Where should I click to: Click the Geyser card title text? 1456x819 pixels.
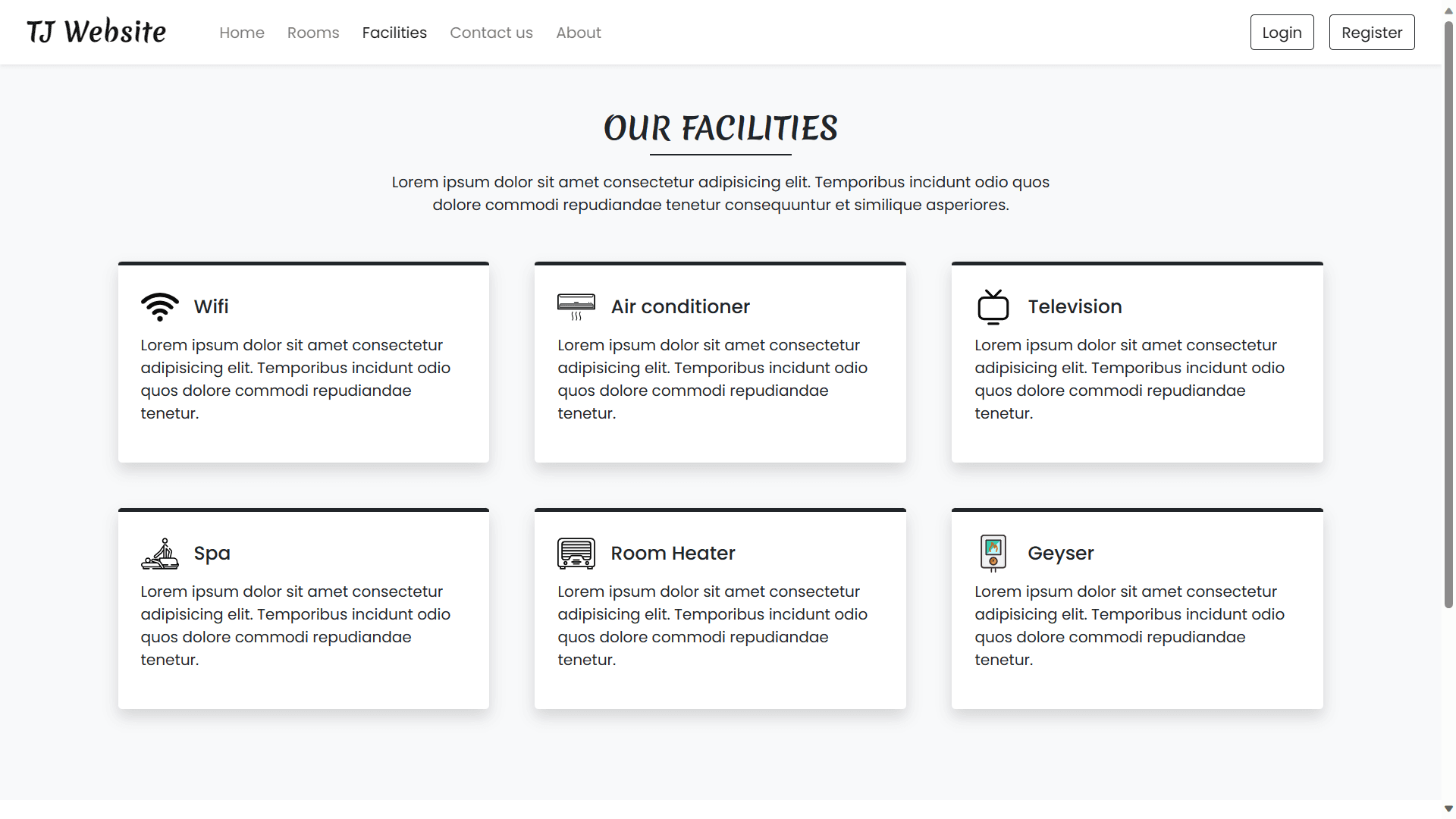(x=1060, y=554)
